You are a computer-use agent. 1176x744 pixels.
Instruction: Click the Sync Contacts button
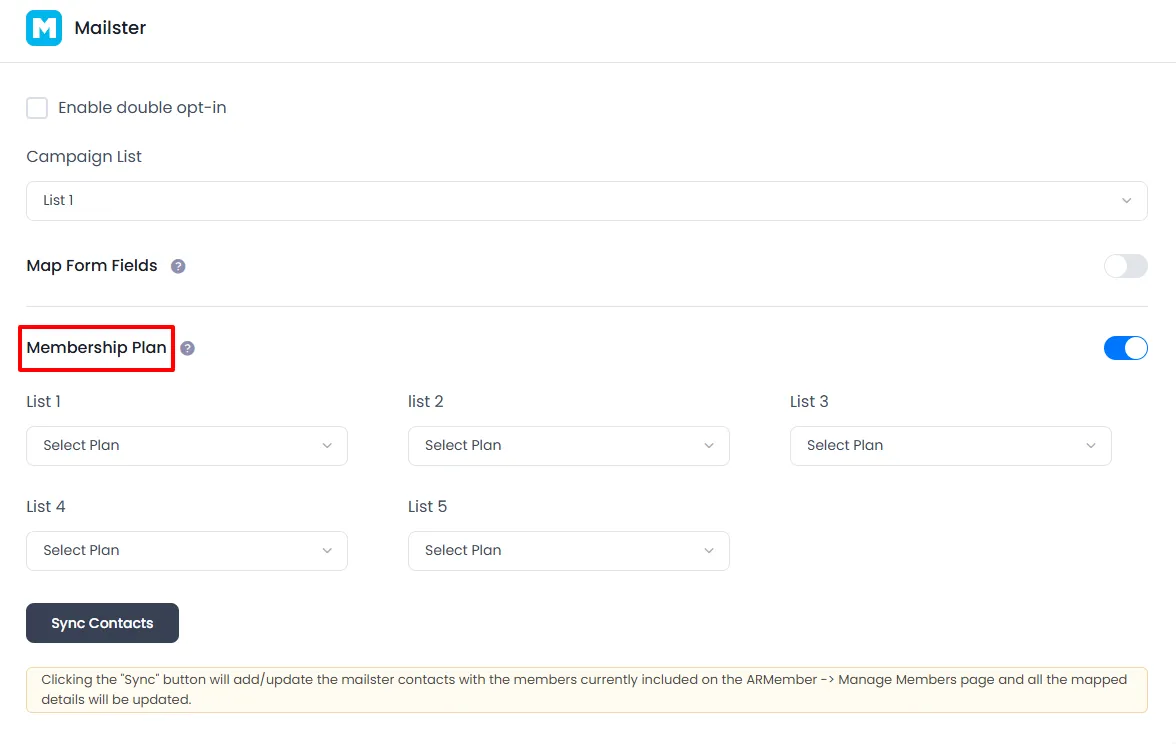point(102,622)
